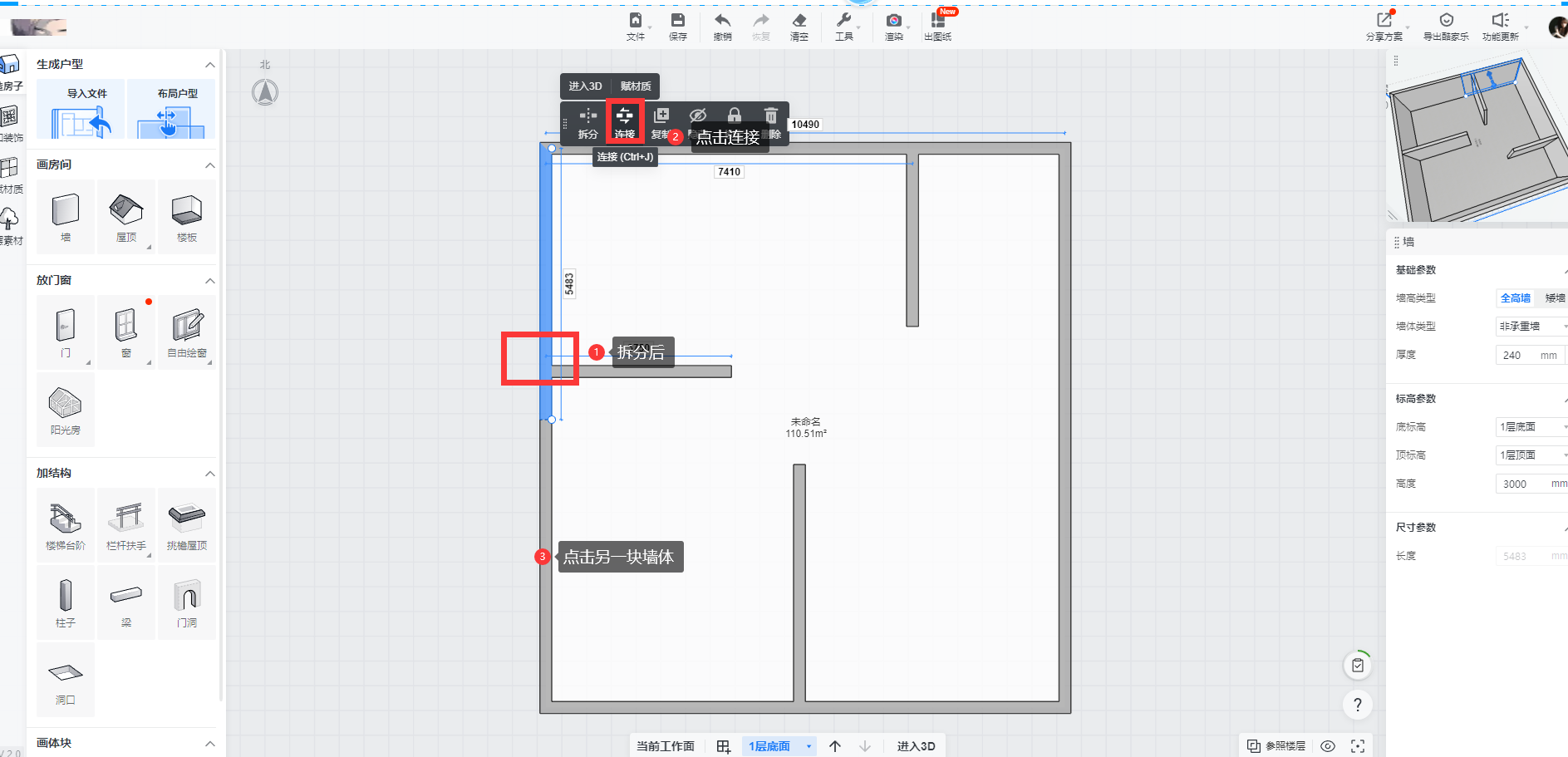This screenshot has width=1568, height=757.
Task: Click the 进入3D button above the wall
Action: (x=585, y=86)
